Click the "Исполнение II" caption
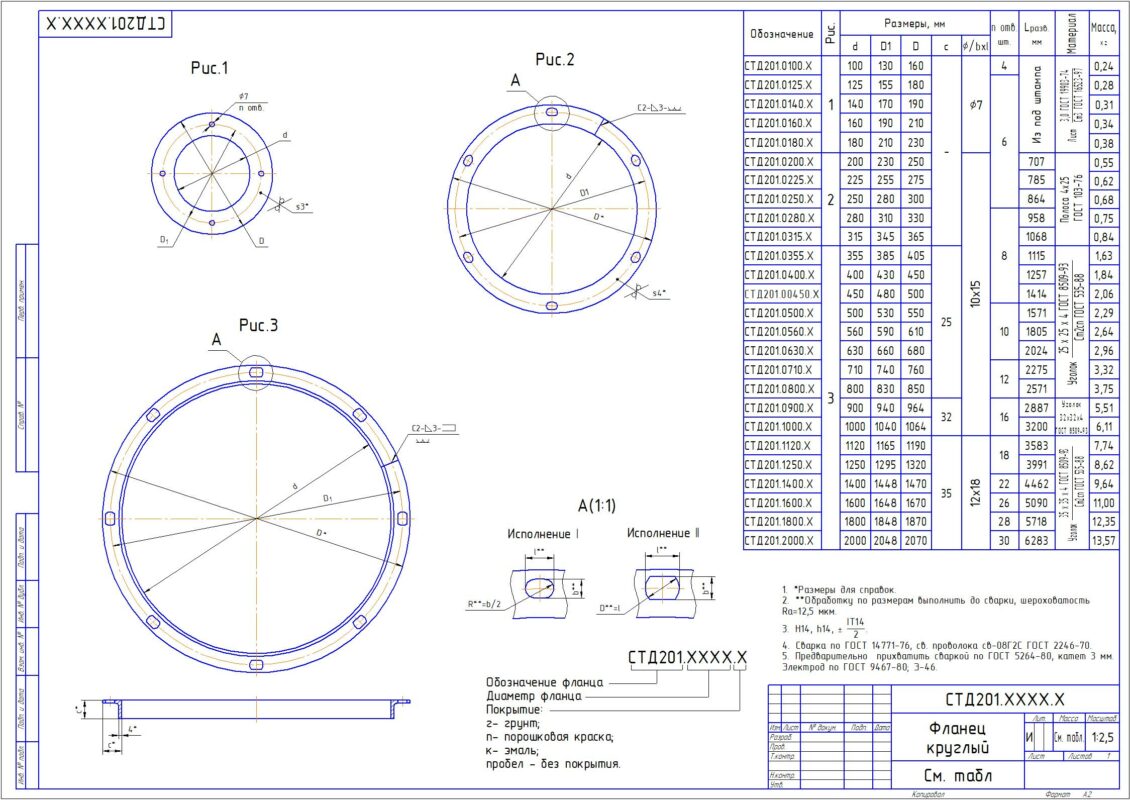 (663, 533)
